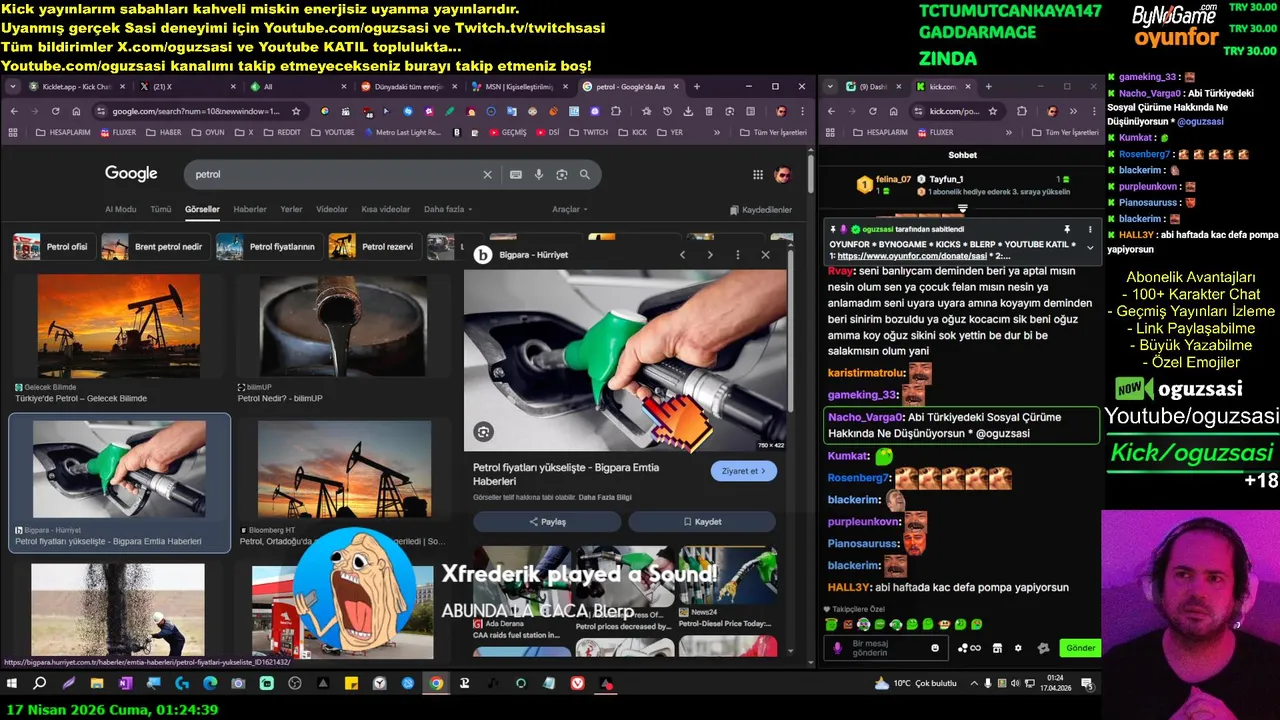The height and width of the screenshot is (720, 1280).
Task: Click the Paylaş share button
Action: (547, 522)
